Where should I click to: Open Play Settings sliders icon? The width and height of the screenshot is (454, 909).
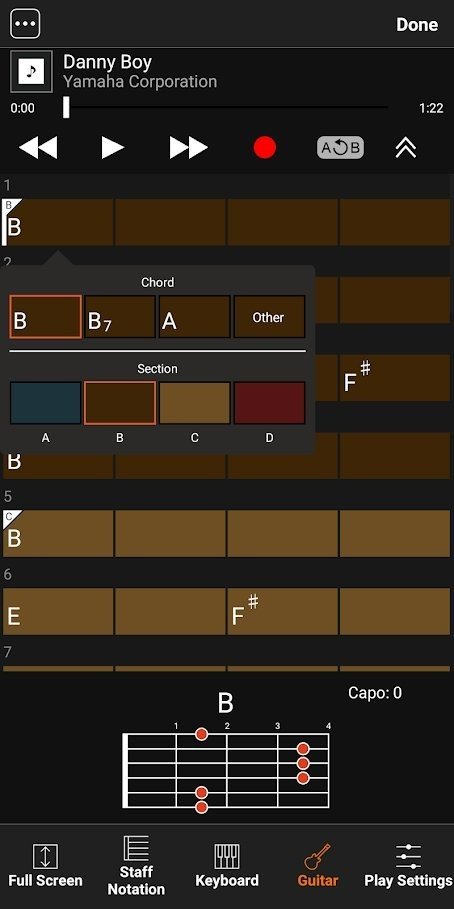pyautogui.click(x=408, y=866)
